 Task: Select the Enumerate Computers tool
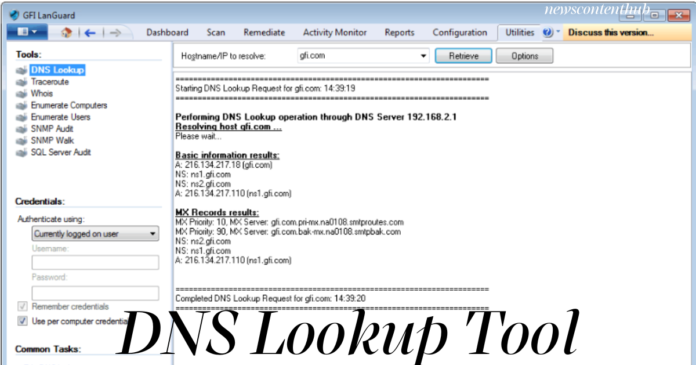point(69,105)
